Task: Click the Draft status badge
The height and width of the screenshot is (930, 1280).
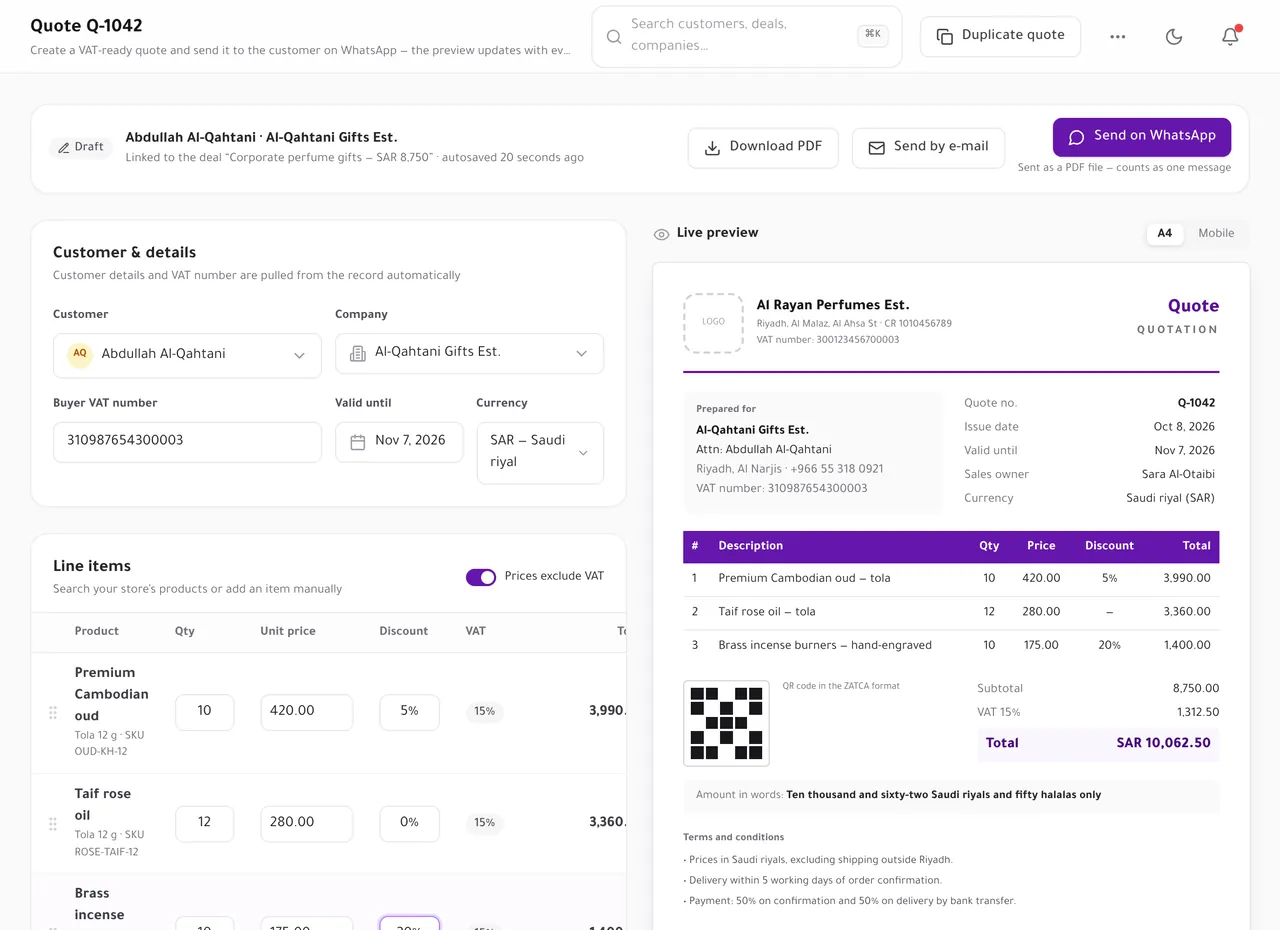Action: pyautogui.click(x=81, y=147)
